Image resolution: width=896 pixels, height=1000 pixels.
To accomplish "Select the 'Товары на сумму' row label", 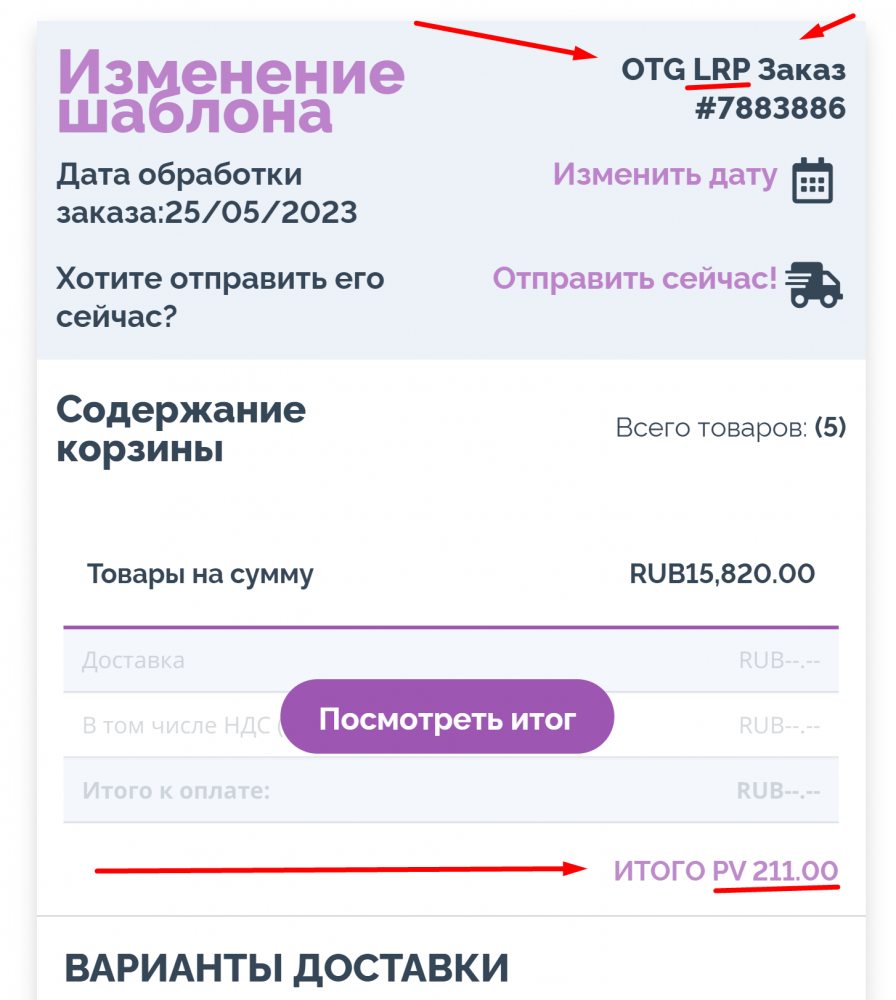I will tap(200, 574).
